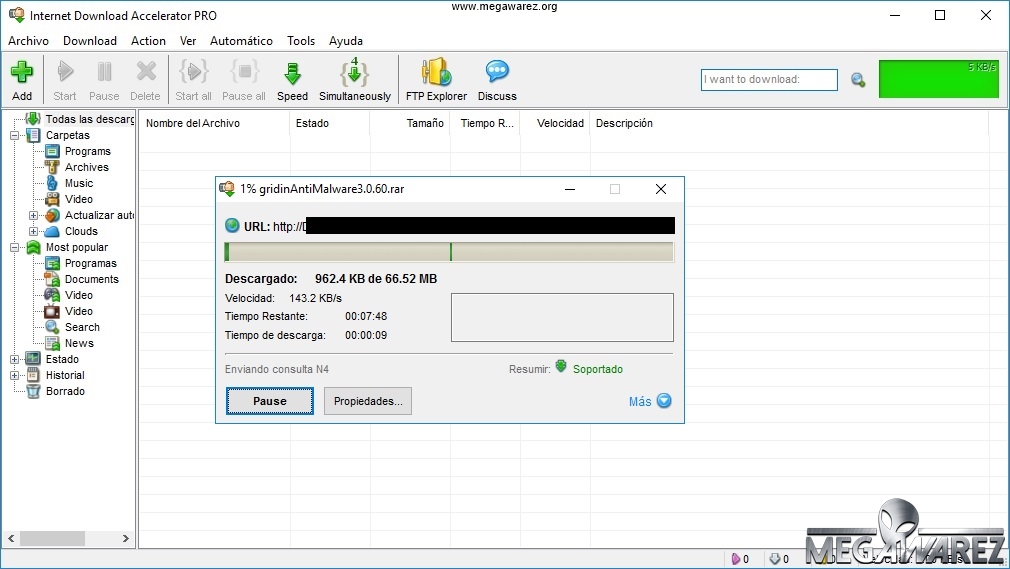Open the Download menu
The image size is (1010, 569).
click(90, 41)
